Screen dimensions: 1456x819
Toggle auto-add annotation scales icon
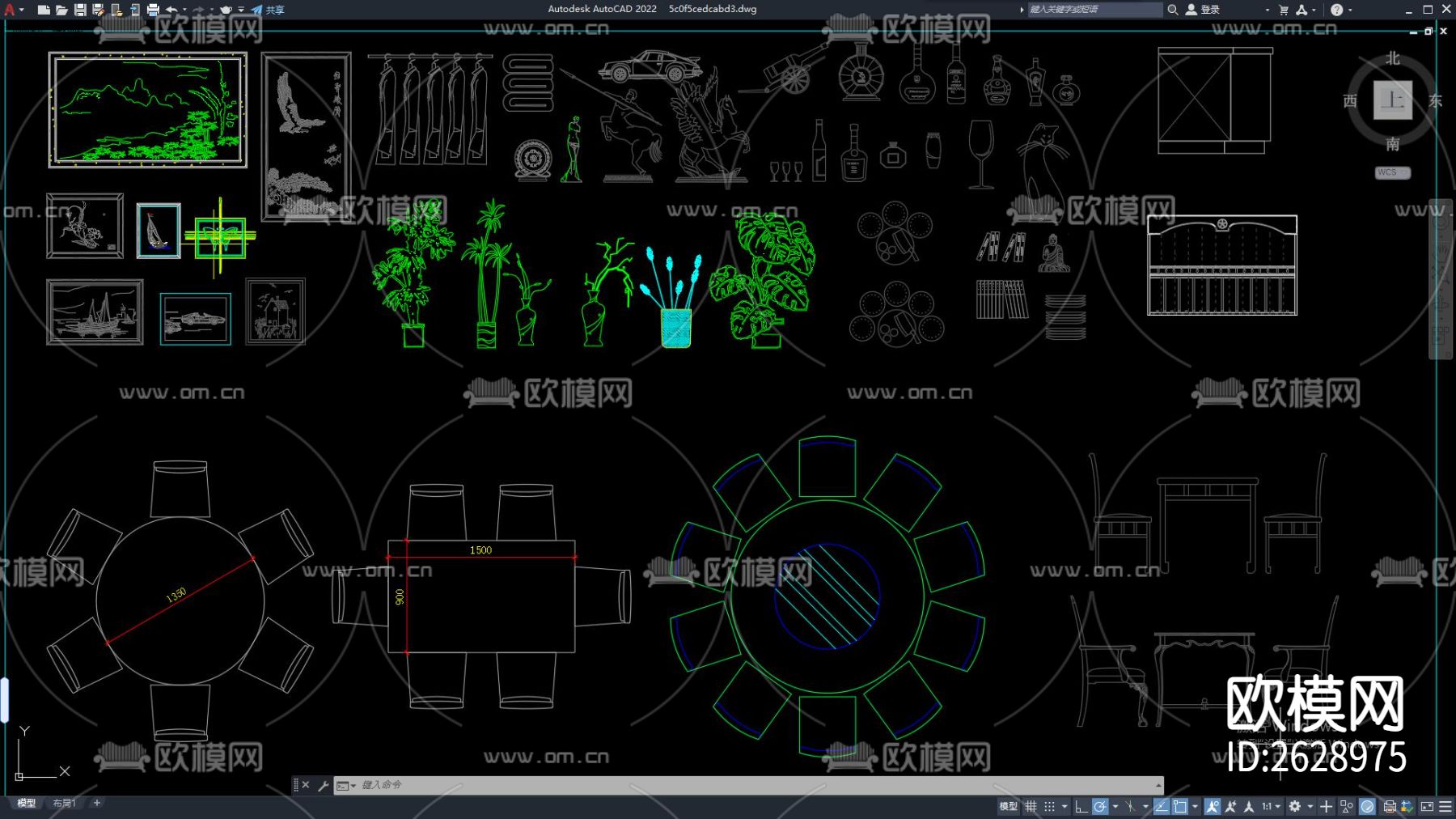pyautogui.click(x=1231, y=807)
